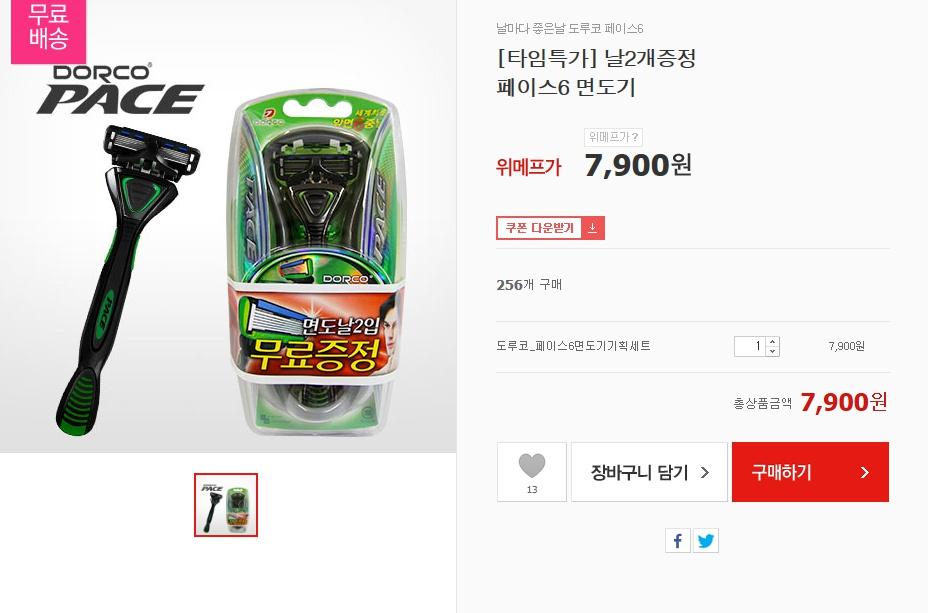Click the heart wishlist icon
Viewport: 928px width, 613px height.
531,466
